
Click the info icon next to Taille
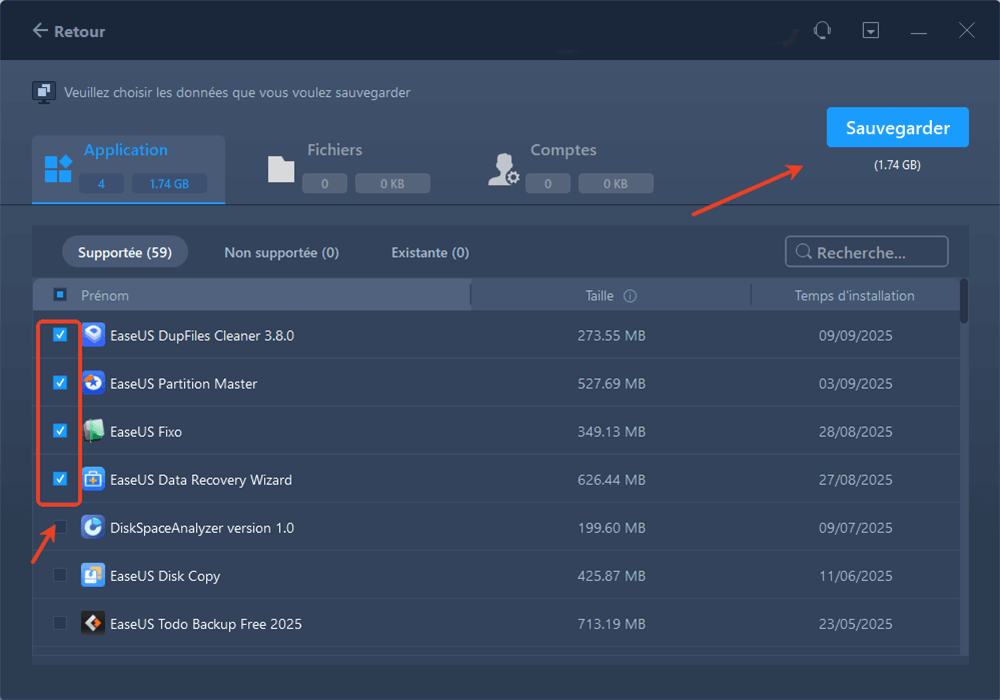coord(630,296)
